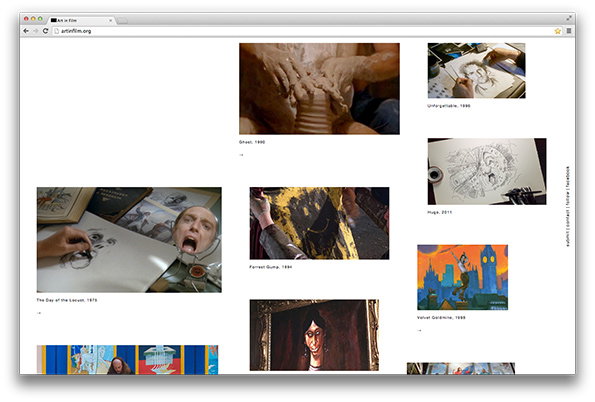
Task: Click the arrow beneath the Velvet Goldmine caption
Action: pos(419,331)
